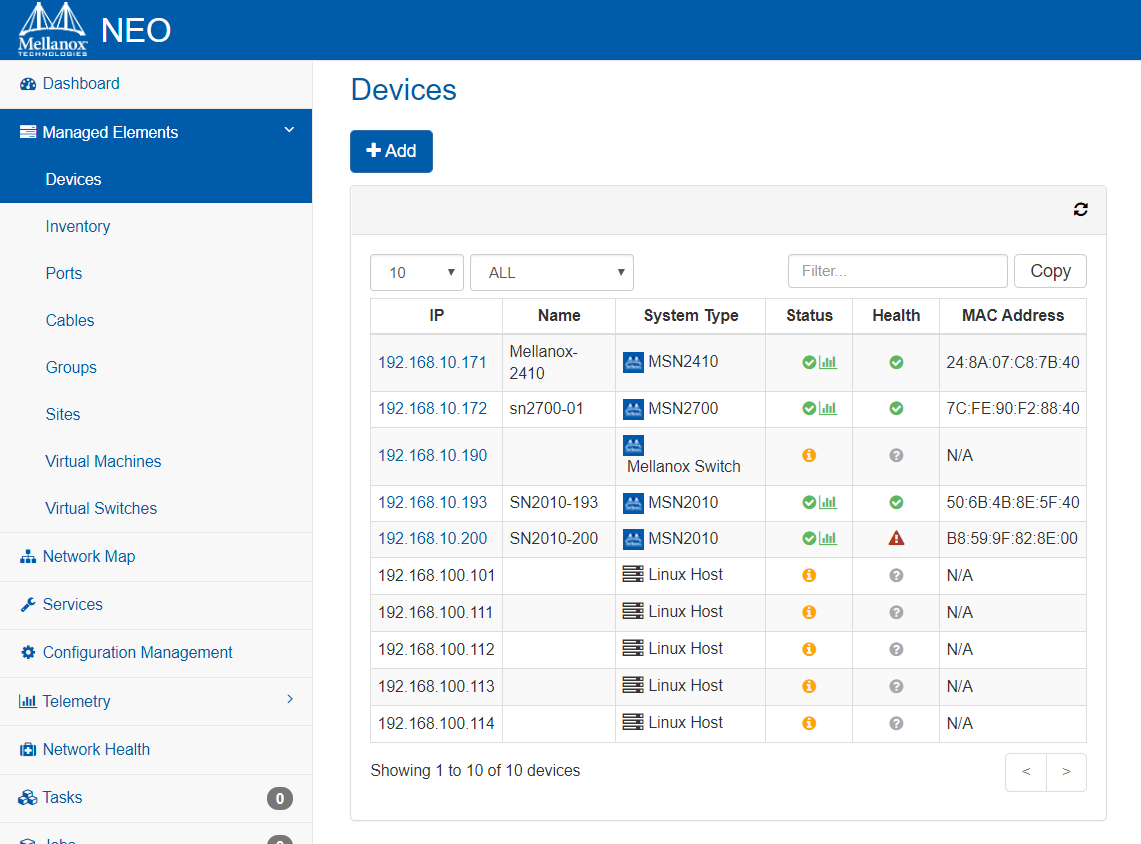Sort by the MAC Address column header
Image resolution: width=1141 pixels, height=844 pixels.
(x=1013, y=316)
